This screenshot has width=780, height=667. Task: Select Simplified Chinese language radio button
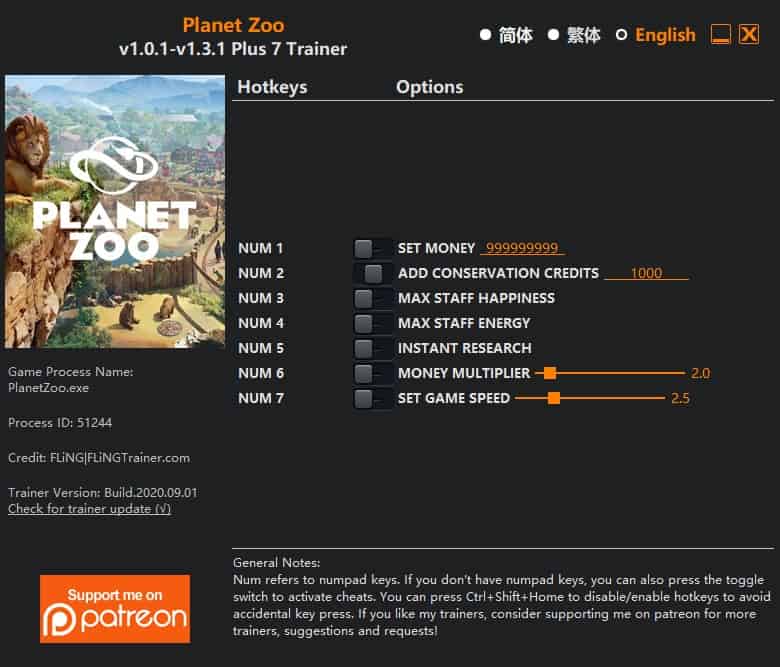click(x=486, y=35)
